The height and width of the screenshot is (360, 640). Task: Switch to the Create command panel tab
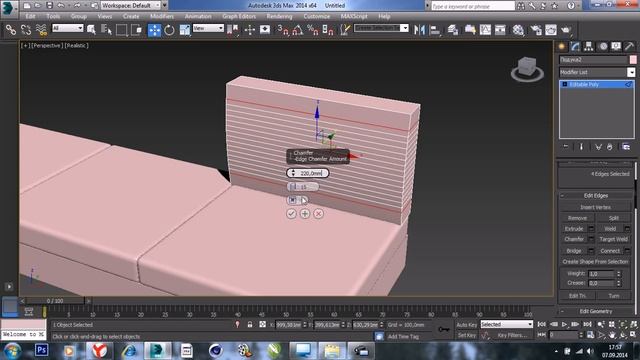tap(562, 47)
